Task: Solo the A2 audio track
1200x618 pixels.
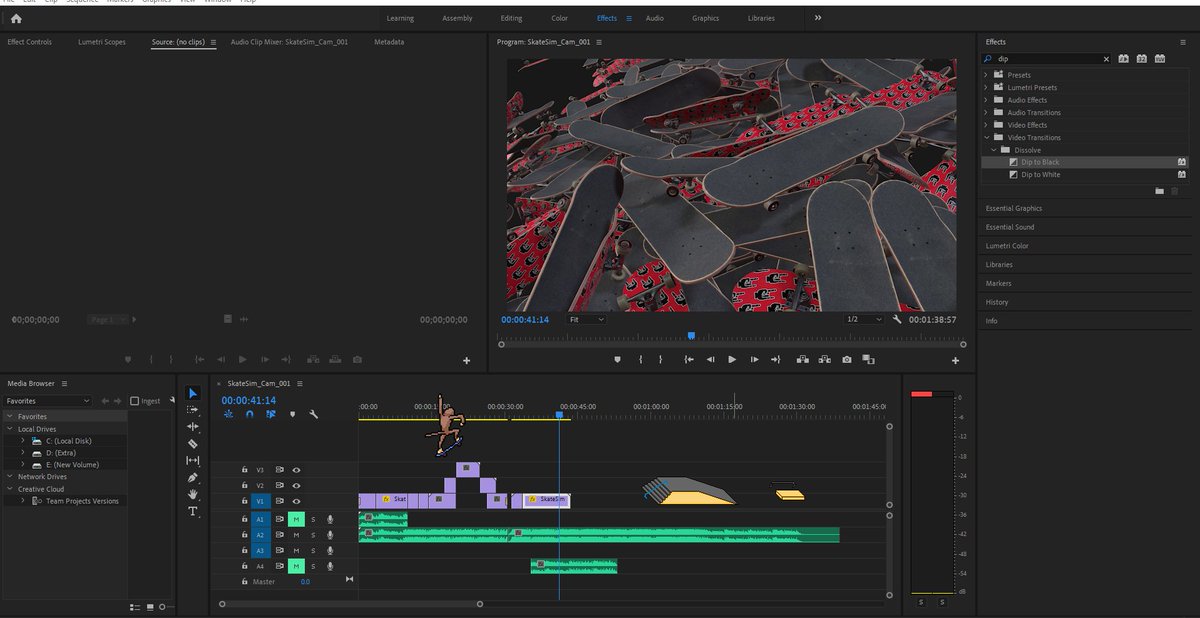Action: point(313,535)
